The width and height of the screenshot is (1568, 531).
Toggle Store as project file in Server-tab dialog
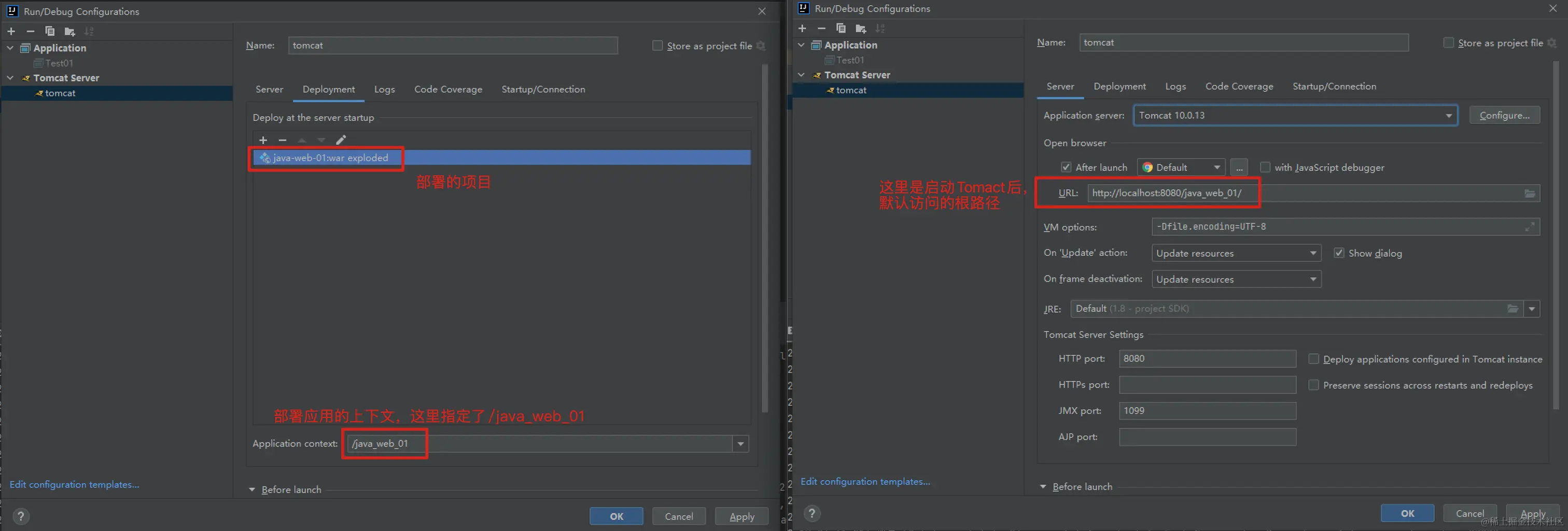(x=1449, y=43)
